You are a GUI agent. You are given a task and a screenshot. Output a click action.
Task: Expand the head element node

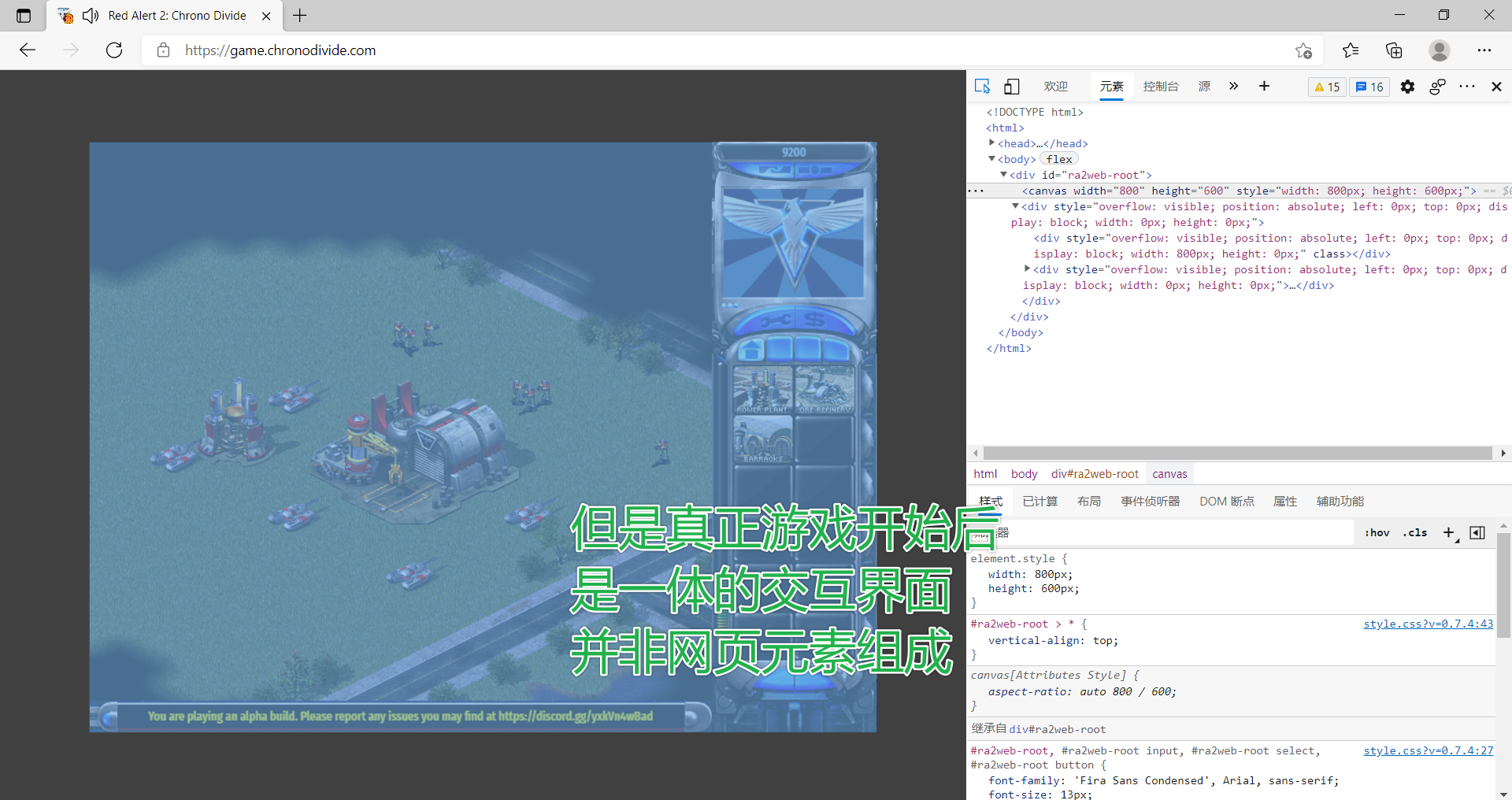pos(991,143)
